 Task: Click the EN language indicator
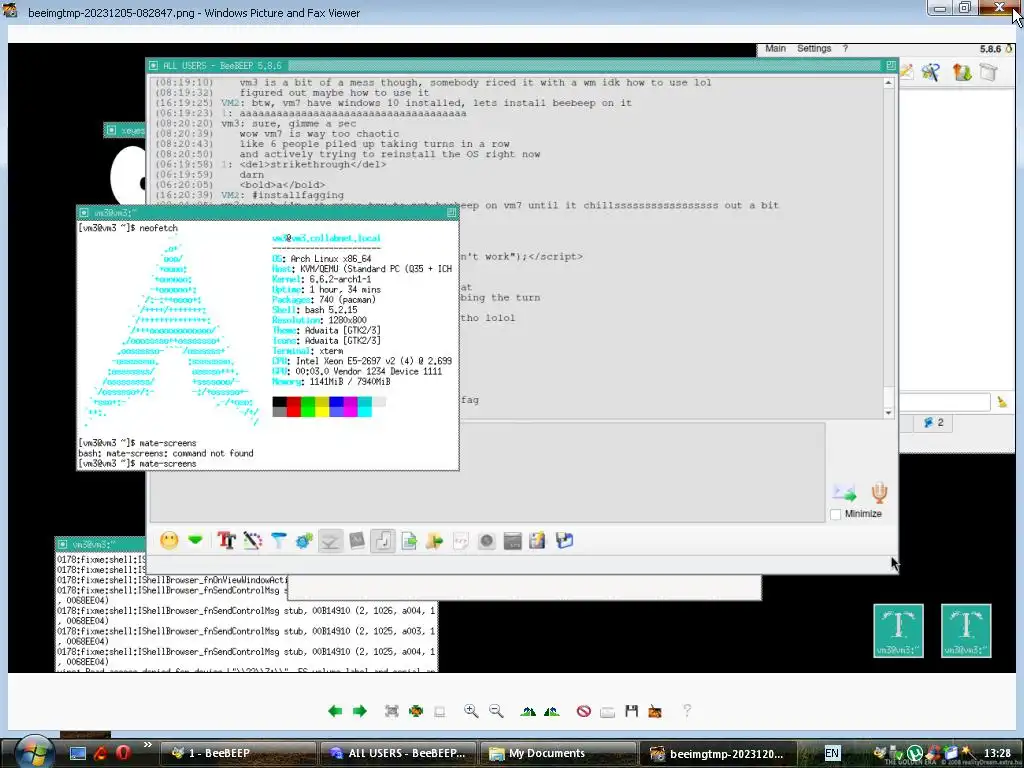832,753
